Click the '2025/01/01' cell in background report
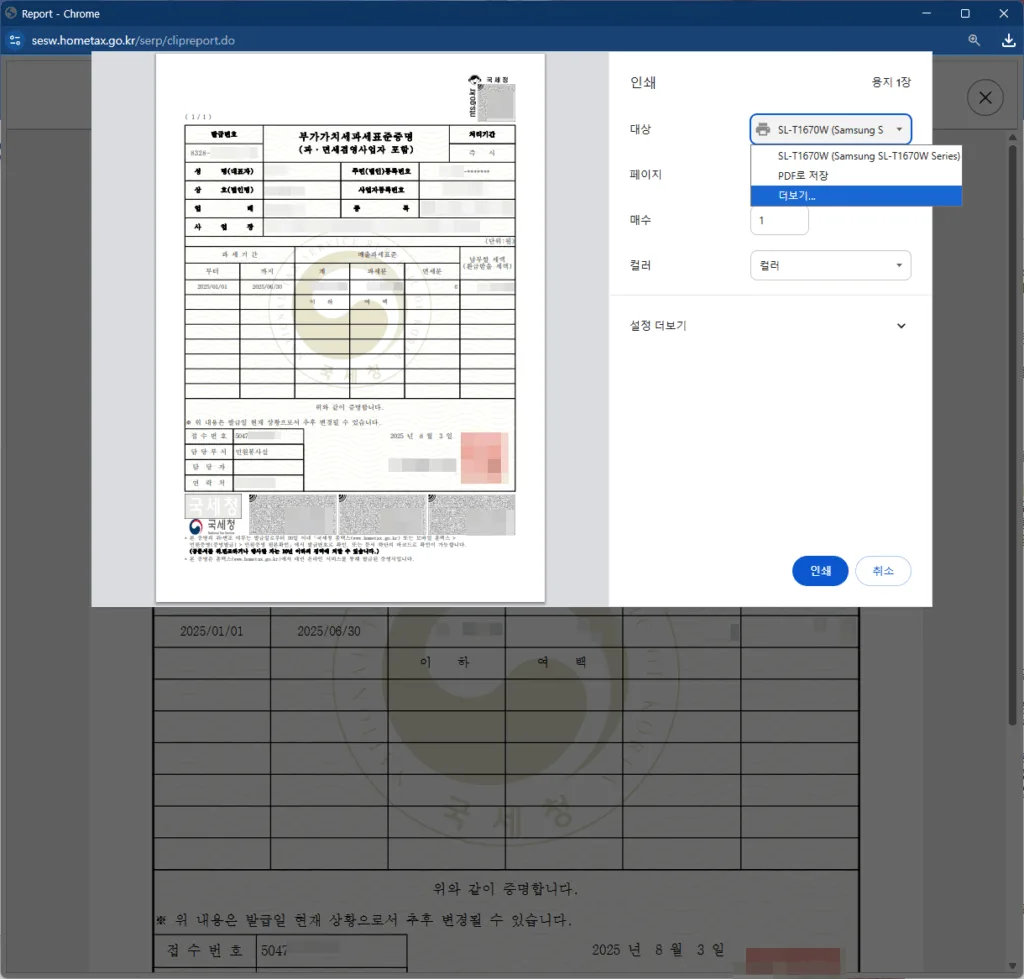 pos(212,631)
